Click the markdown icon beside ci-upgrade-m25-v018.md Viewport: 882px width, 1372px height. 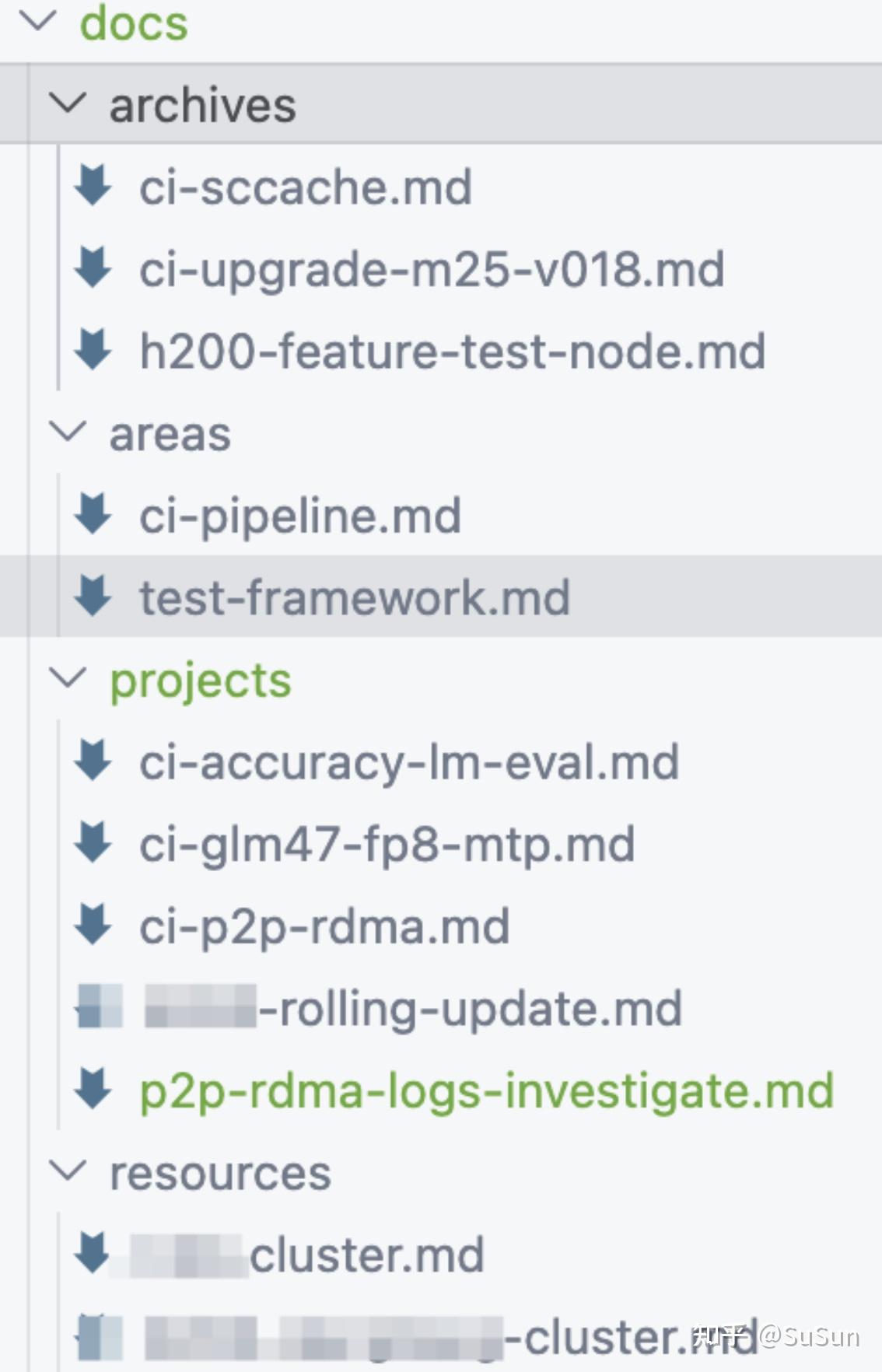(93, 268)
